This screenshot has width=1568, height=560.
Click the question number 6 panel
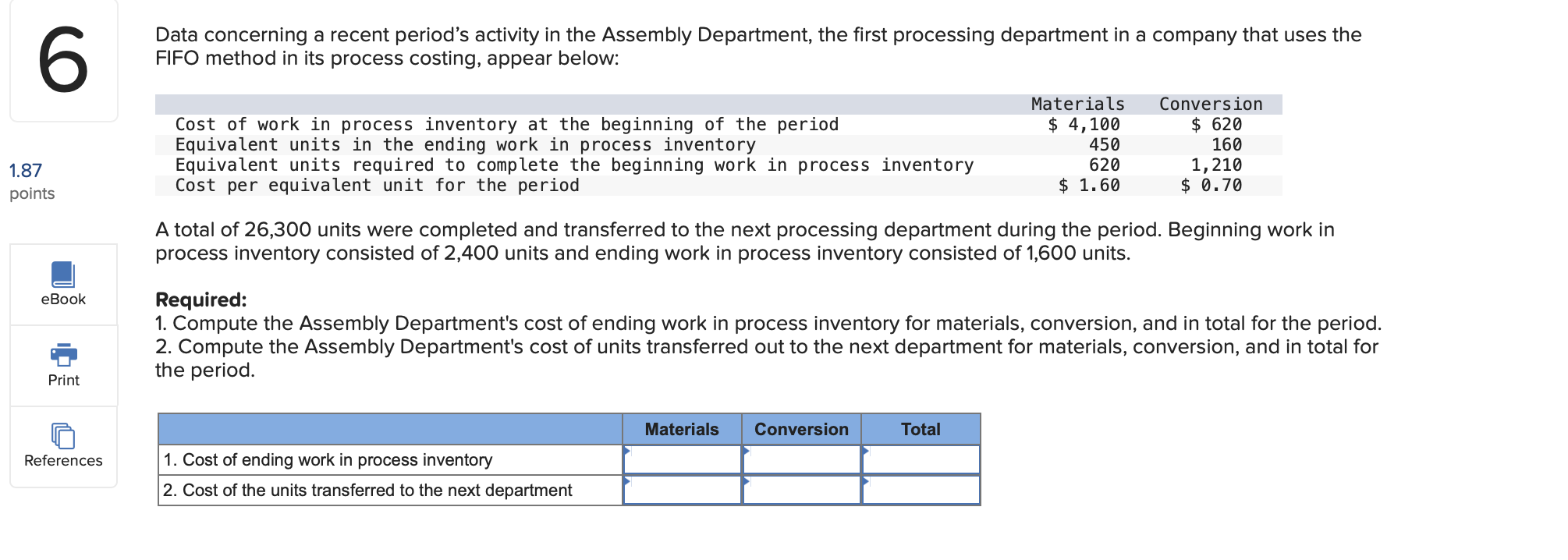[62, 61]
